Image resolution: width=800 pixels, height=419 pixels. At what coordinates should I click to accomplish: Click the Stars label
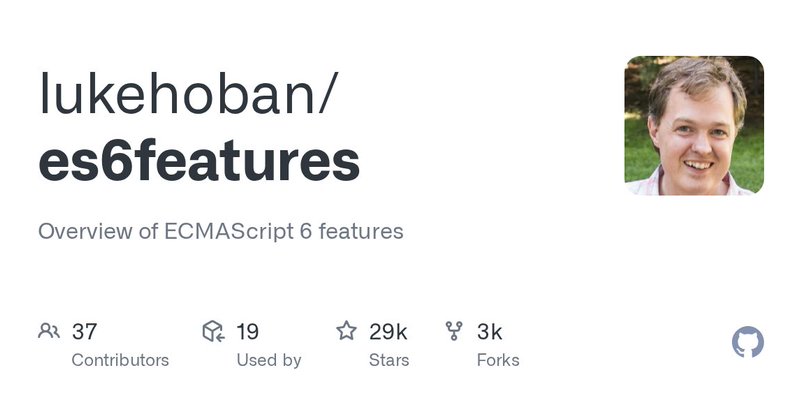coord(389,360)
